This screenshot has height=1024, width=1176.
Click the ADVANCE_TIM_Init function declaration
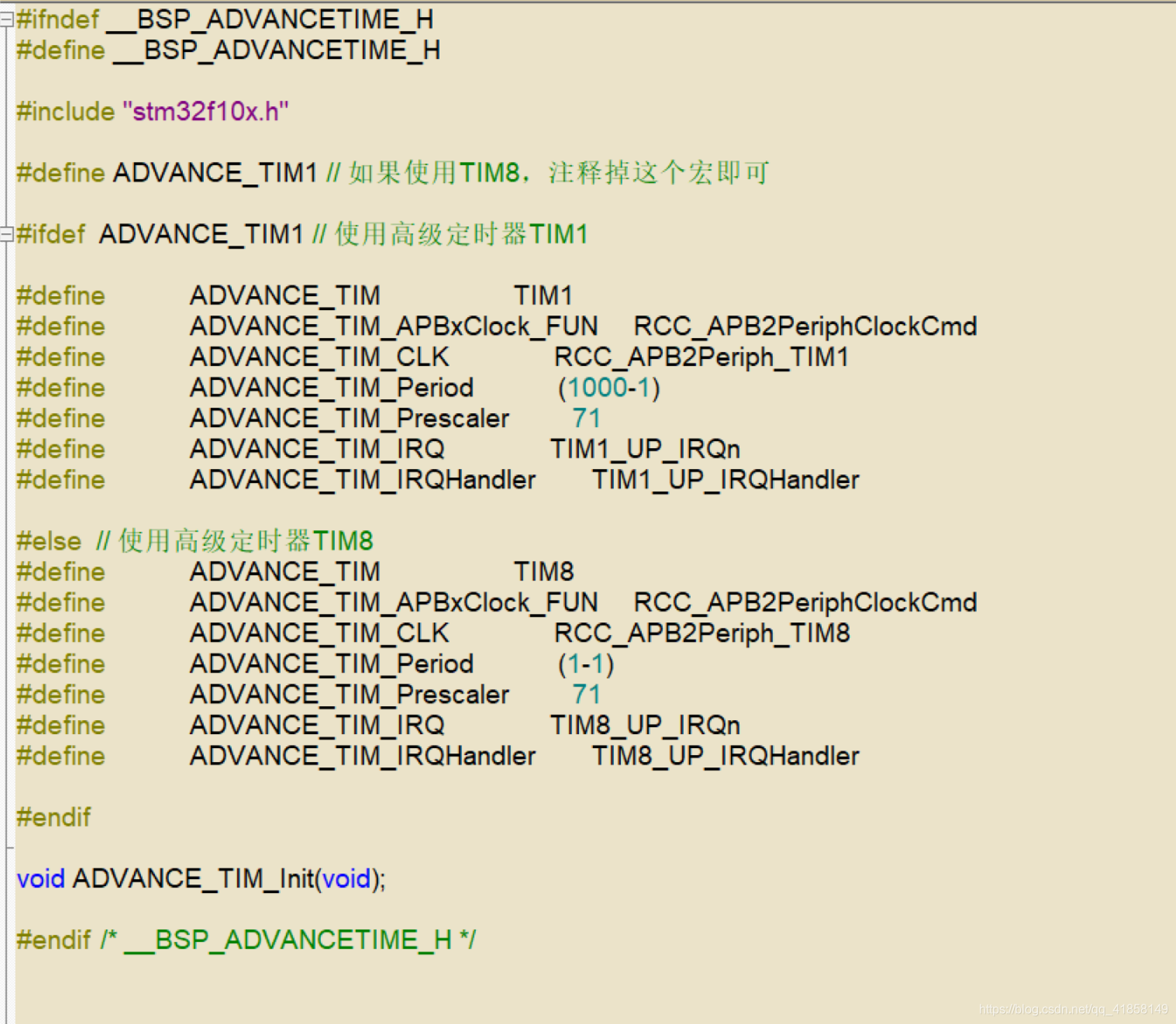tap(201, 879)
